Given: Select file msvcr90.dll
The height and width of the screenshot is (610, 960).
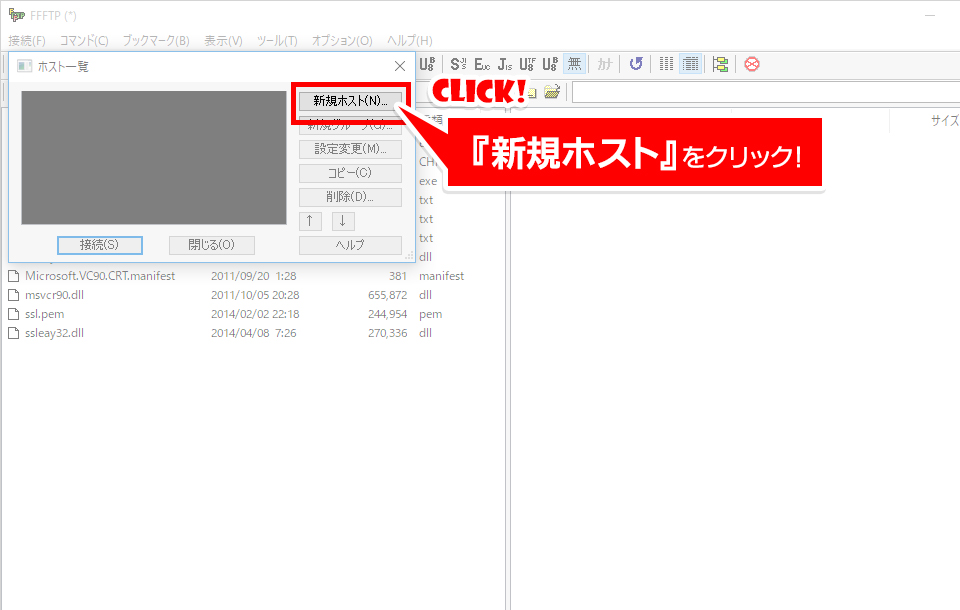Looking at the screenshot, I should pyautogui.click(x=54, y=295).
